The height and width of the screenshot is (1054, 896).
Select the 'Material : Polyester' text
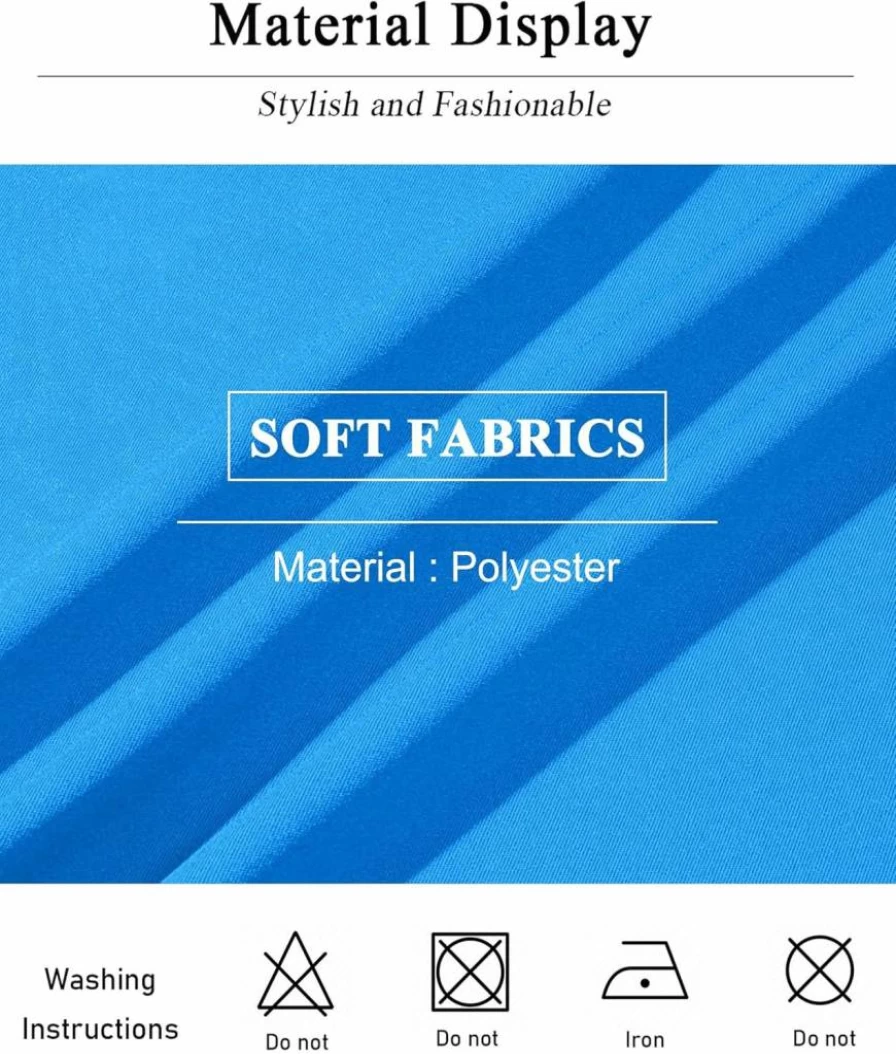[446, 567]
